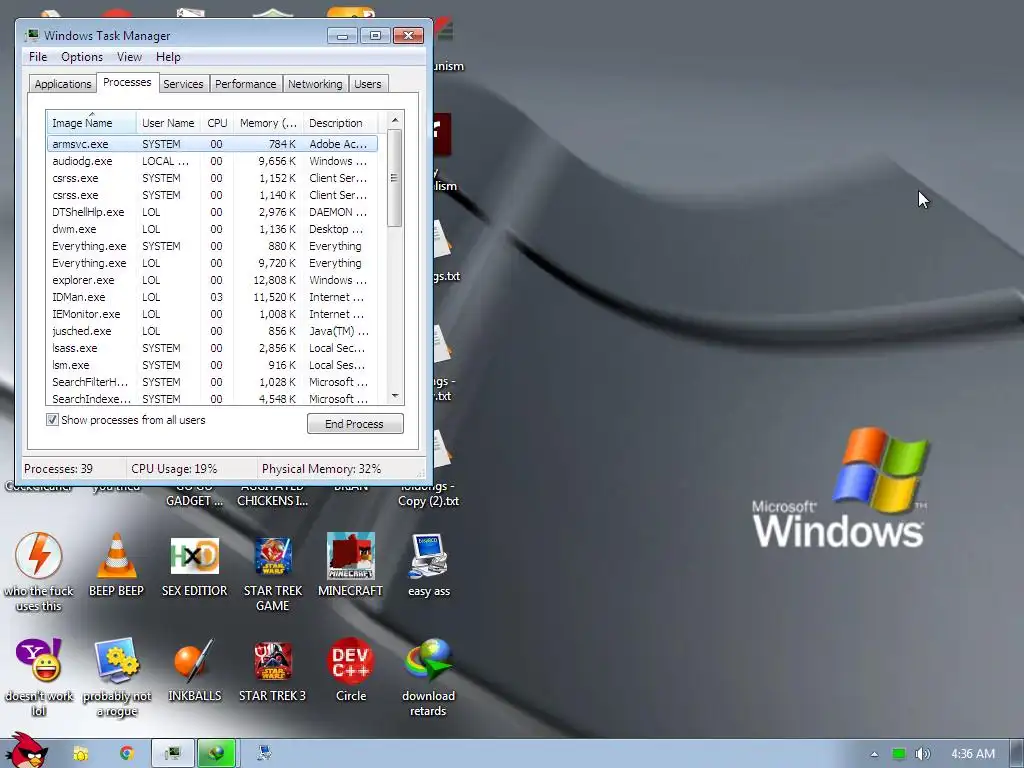Screen dimensions: 1024x768
Task: Select the armsvc.exe process
Action: [212, 144]
